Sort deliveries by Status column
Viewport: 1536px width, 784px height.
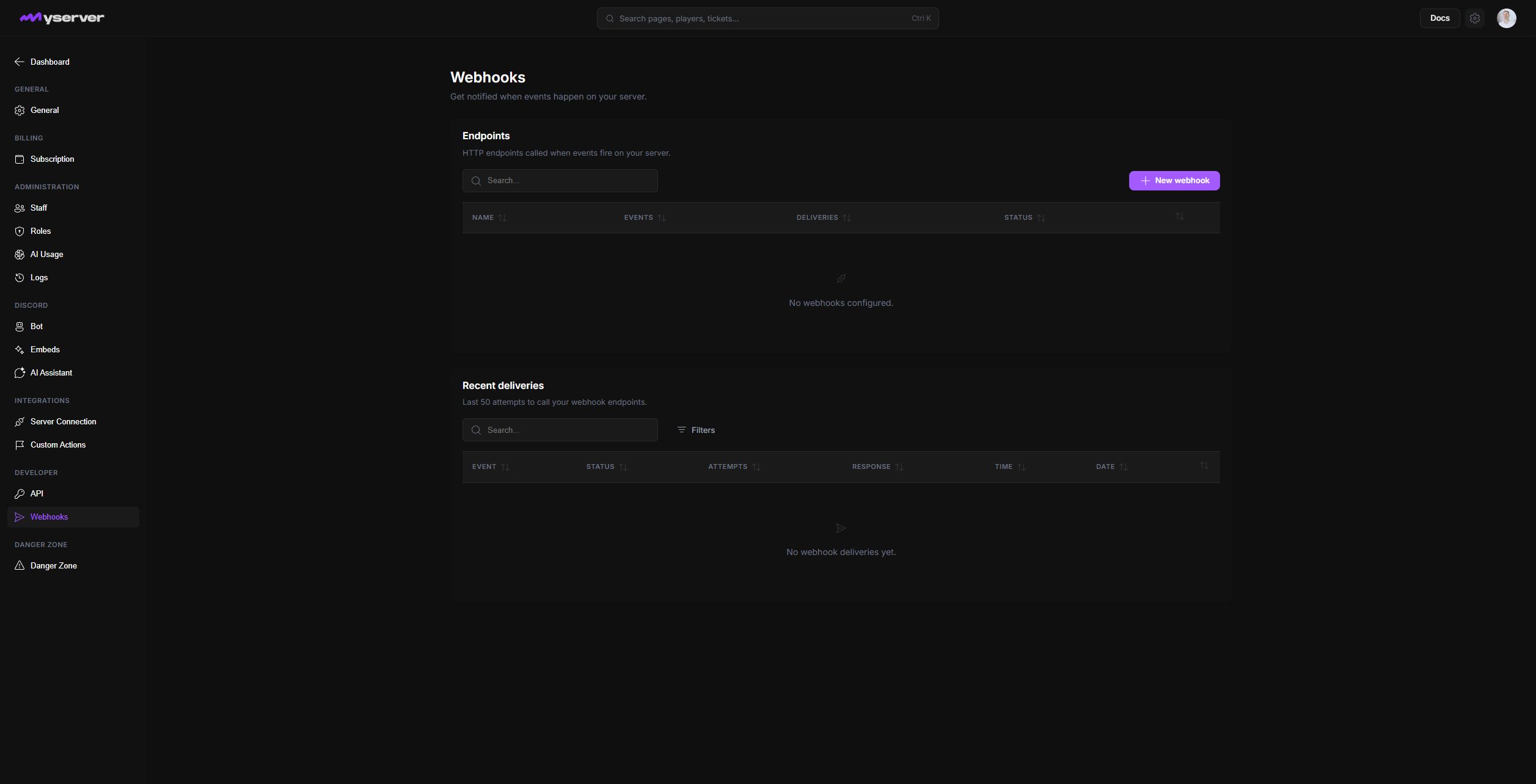[607, 467]
